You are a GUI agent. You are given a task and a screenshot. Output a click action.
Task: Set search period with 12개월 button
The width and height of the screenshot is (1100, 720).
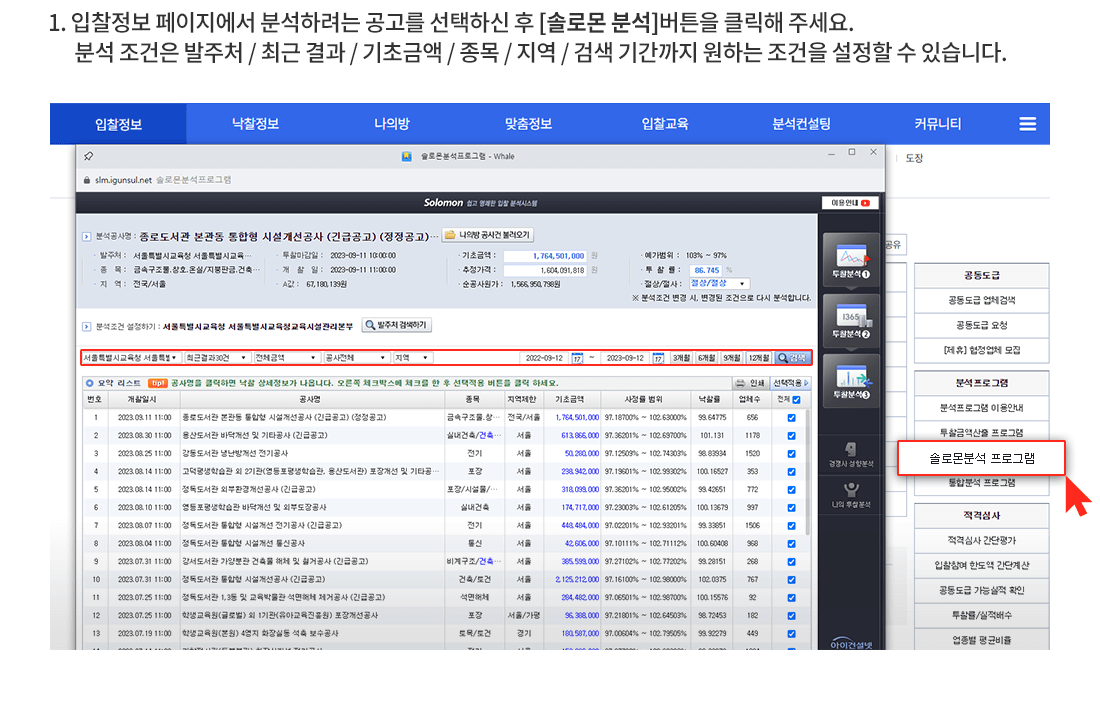click(x=758, y=358)
